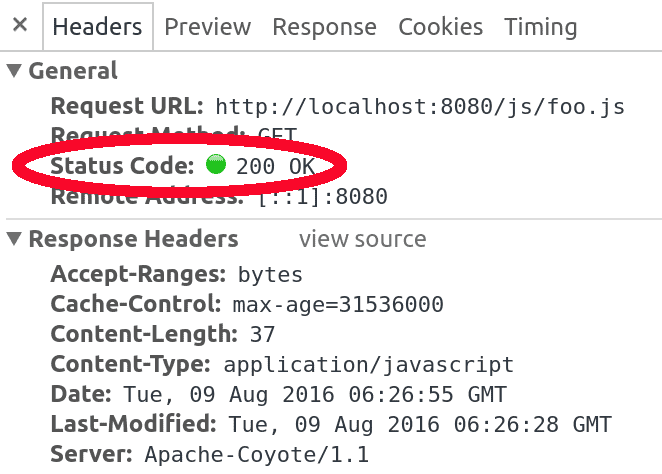Select the Request URL value

(420, 106)
